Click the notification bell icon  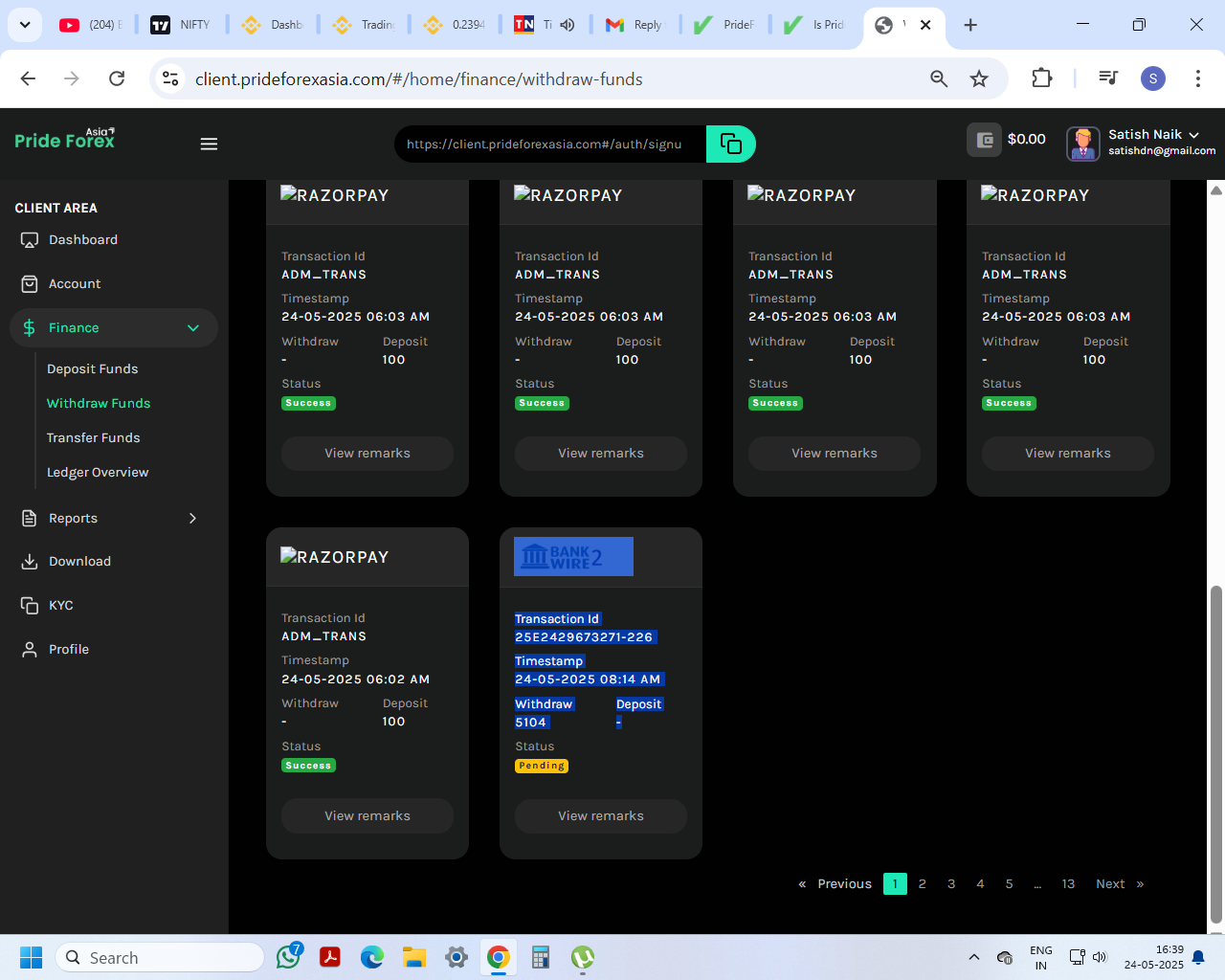point(1197,957)
